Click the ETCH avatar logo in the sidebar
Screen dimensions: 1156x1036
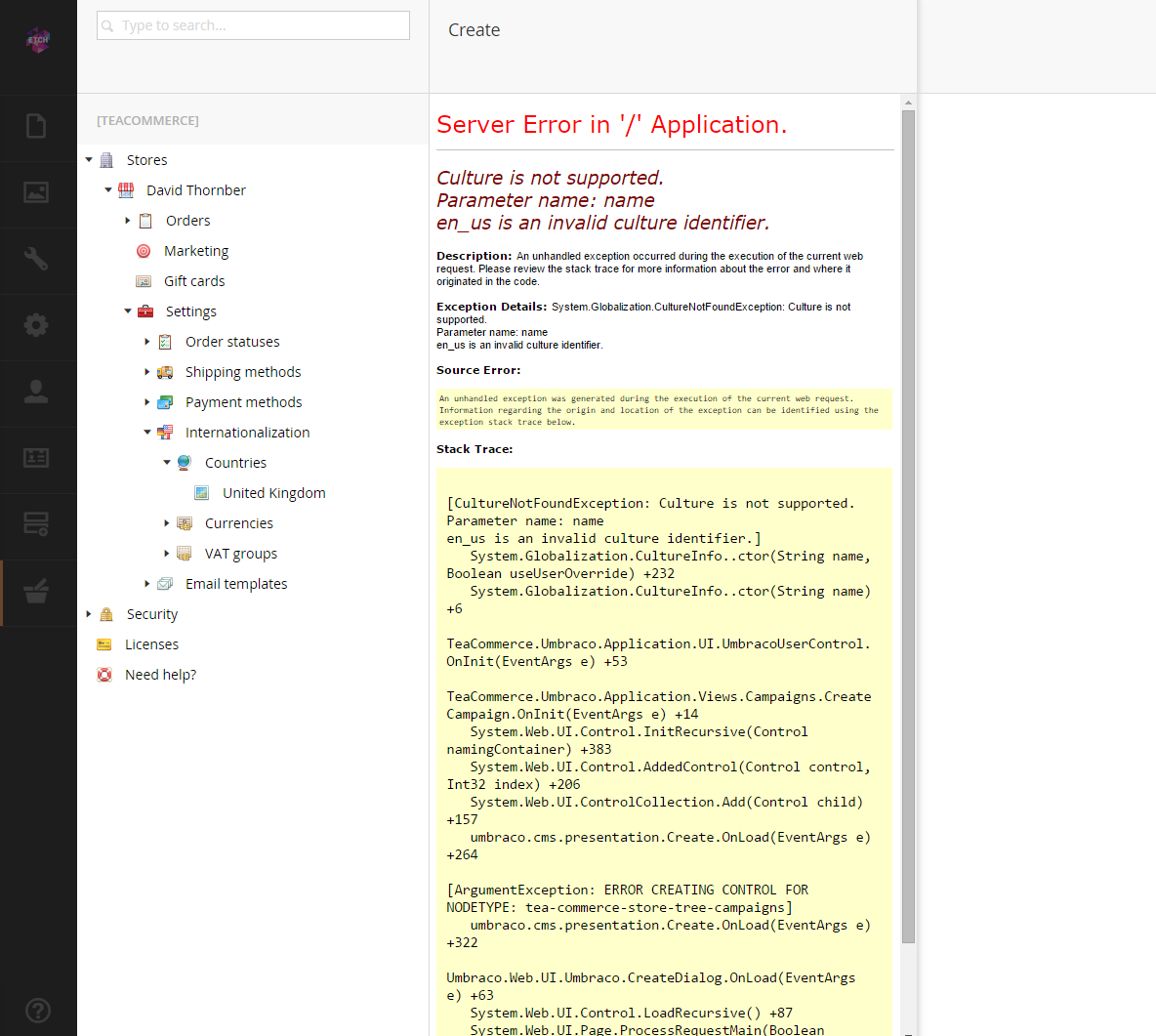tap(38, 40)
